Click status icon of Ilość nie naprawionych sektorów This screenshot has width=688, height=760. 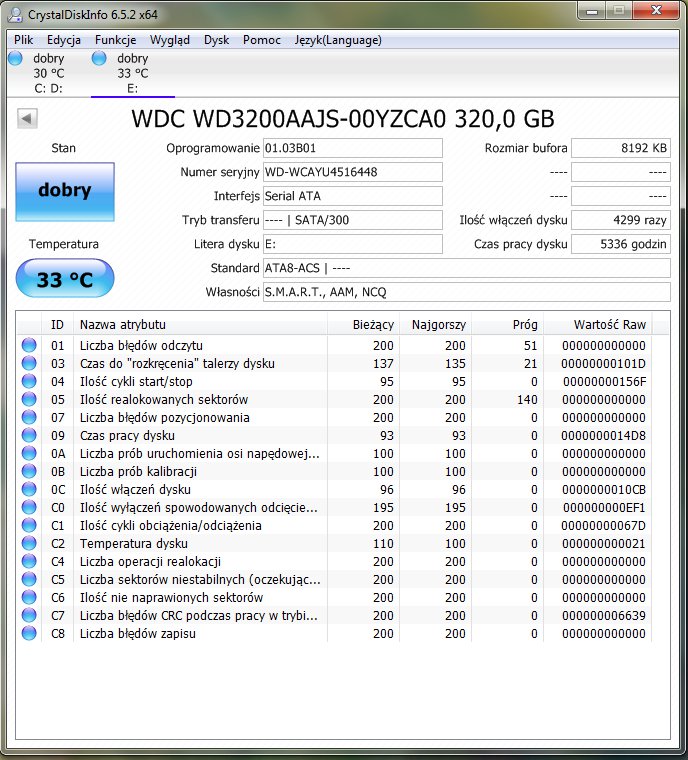click(29, 597)
